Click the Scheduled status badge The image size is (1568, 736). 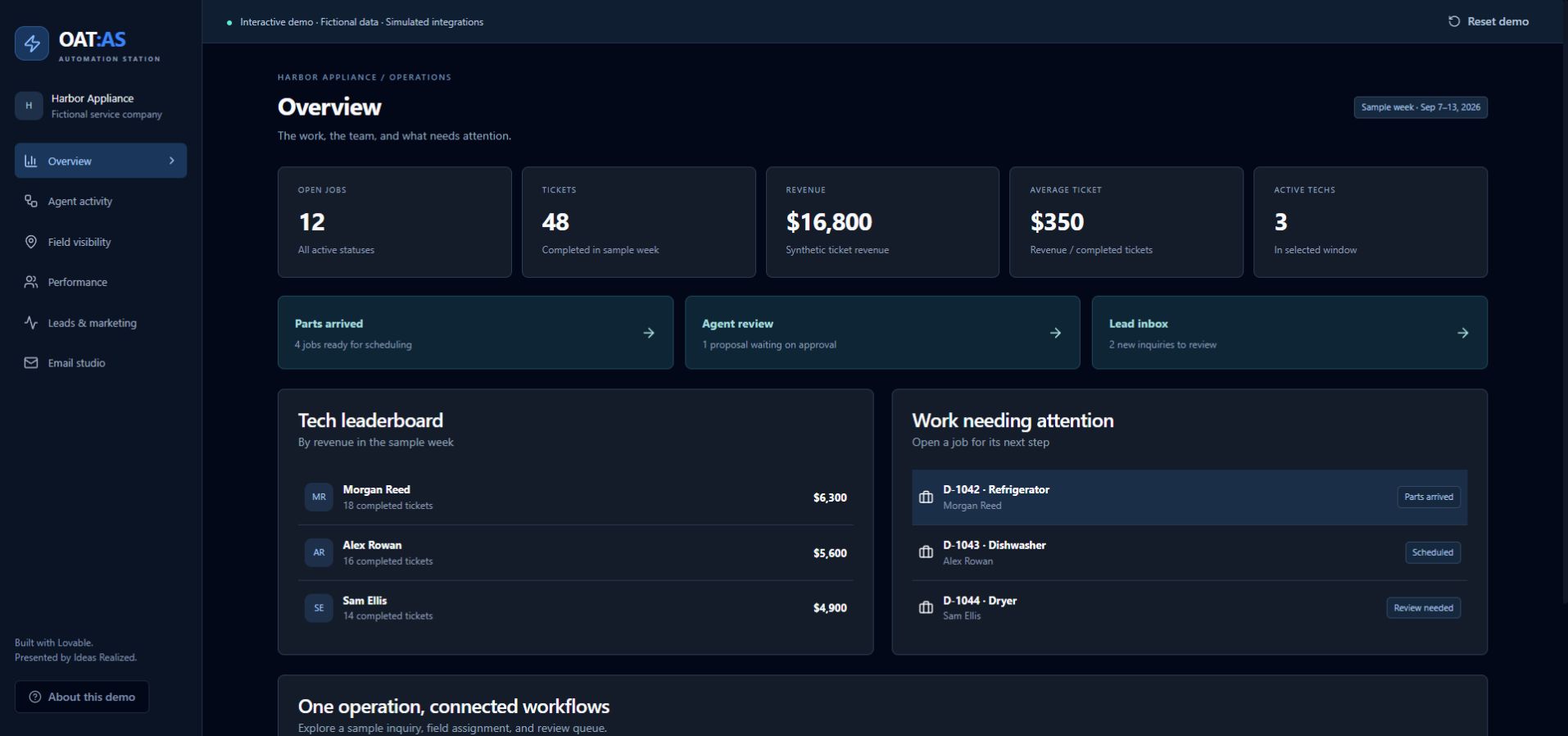coord(1433,552)
